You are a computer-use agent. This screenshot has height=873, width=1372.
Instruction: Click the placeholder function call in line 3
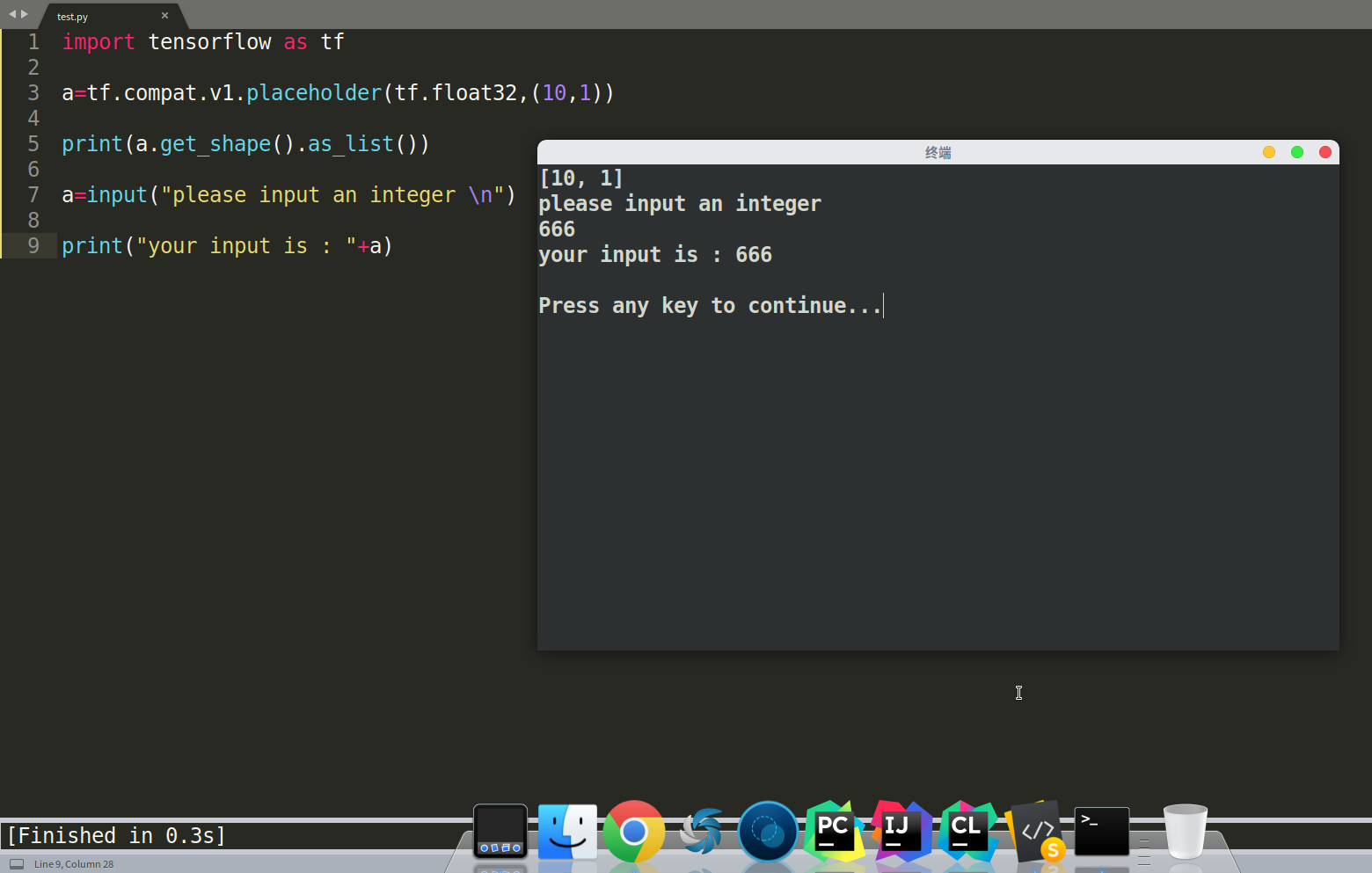(314, 93)
